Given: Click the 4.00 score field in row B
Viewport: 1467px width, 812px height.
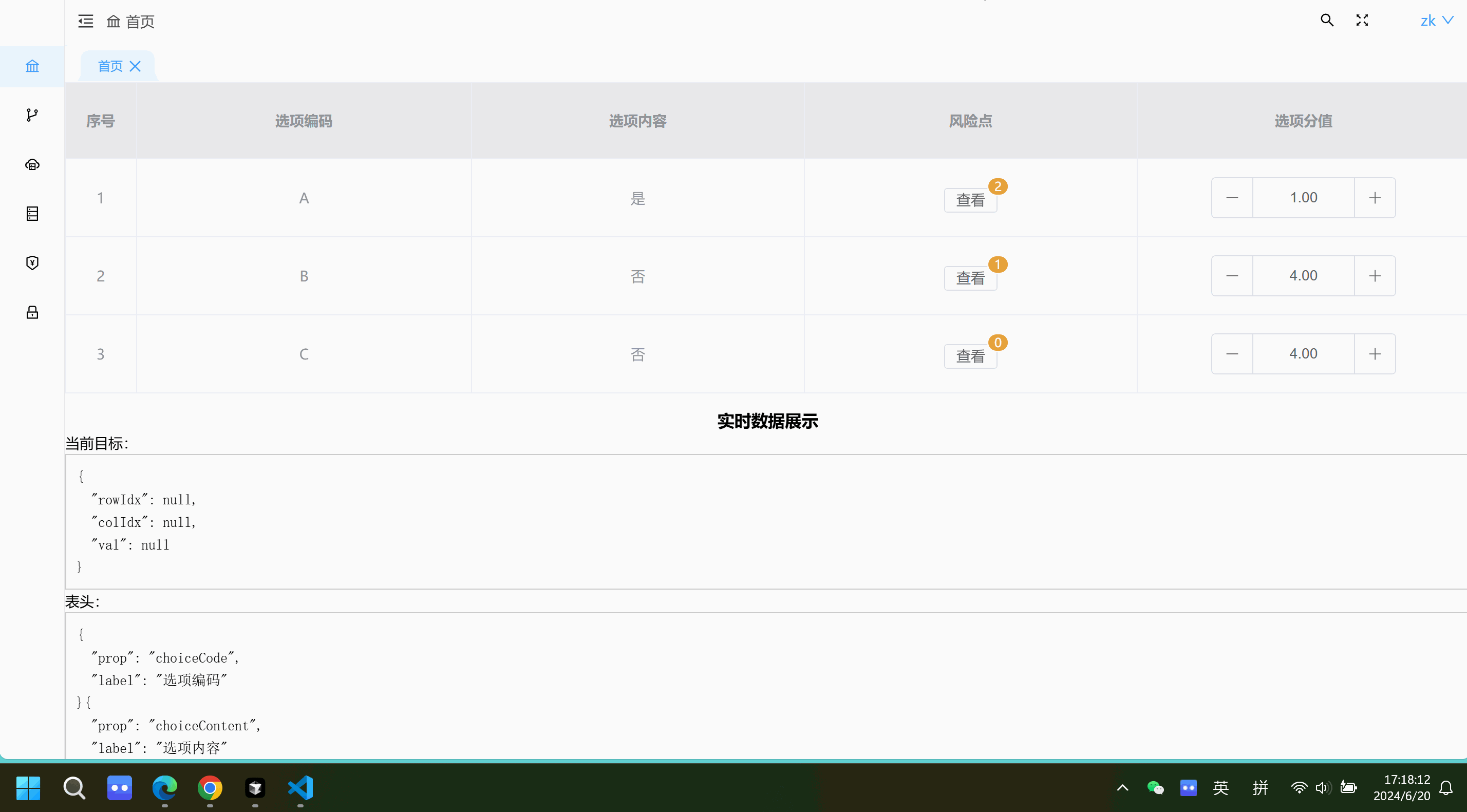Looking at the screenshot, I should click(1303, 276).
